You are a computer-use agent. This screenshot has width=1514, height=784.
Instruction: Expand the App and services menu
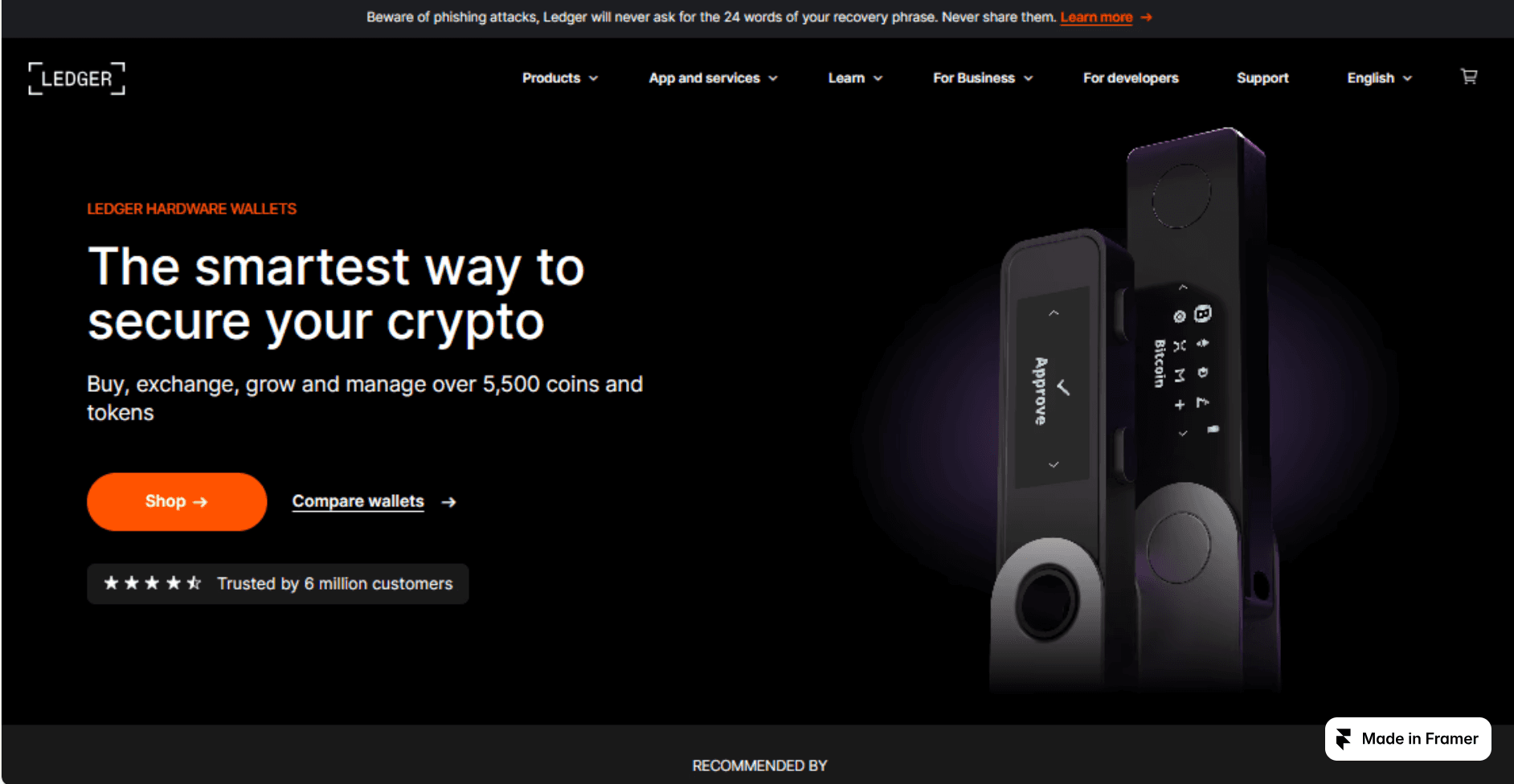point(714,78)
